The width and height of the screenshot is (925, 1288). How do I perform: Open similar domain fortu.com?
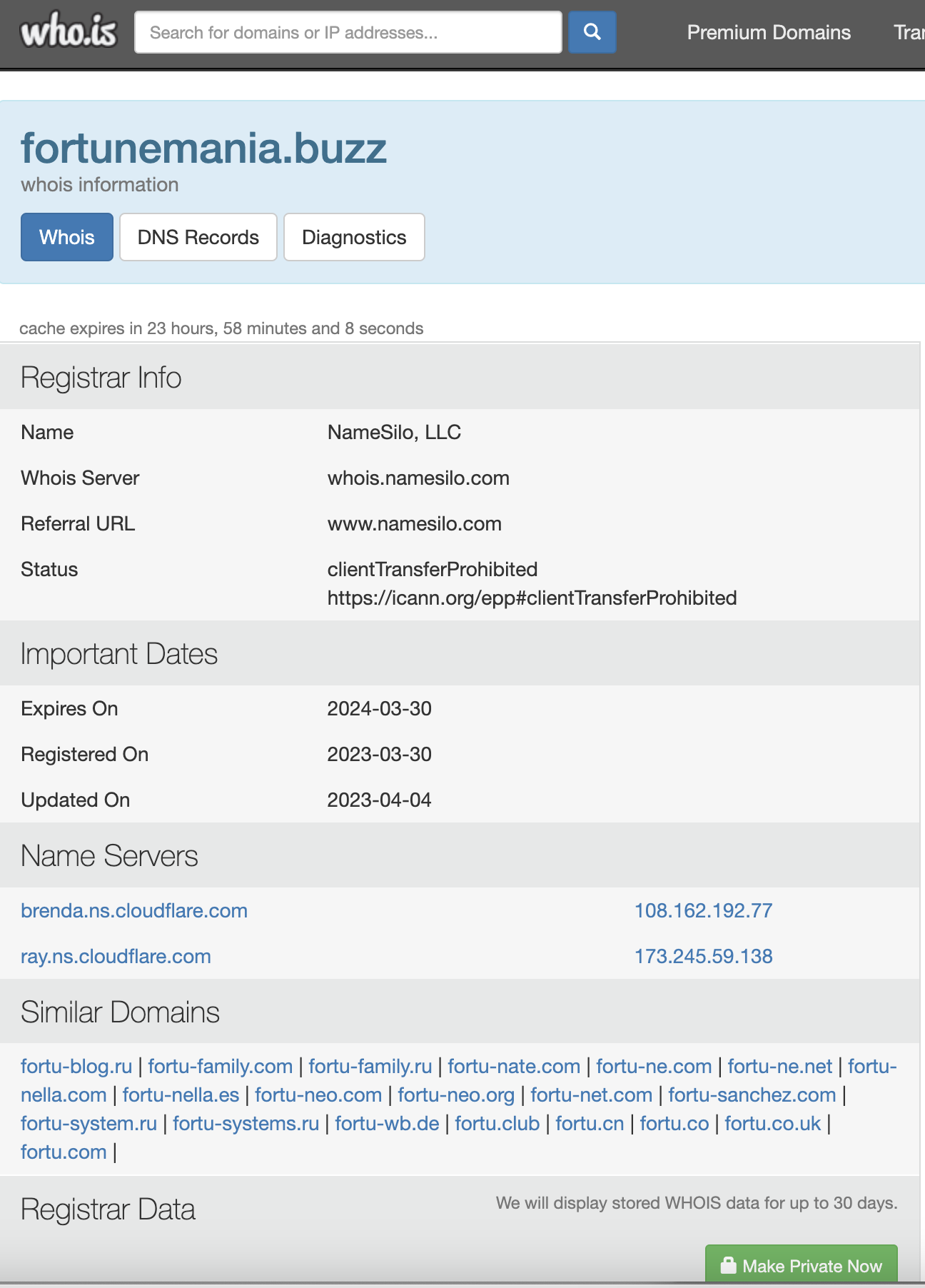[64, 1152]
